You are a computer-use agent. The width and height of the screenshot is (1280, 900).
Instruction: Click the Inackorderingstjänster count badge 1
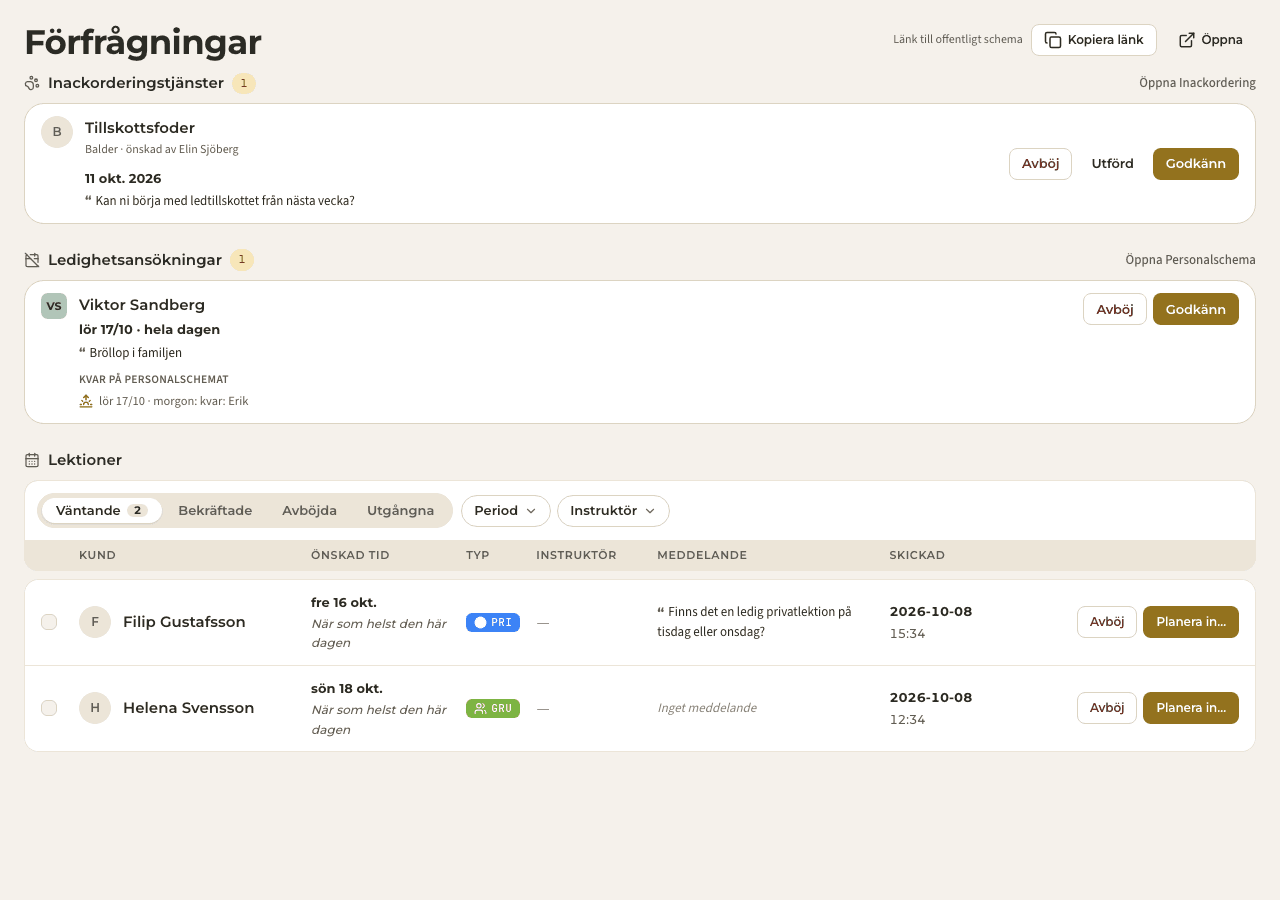pos(244,83)
